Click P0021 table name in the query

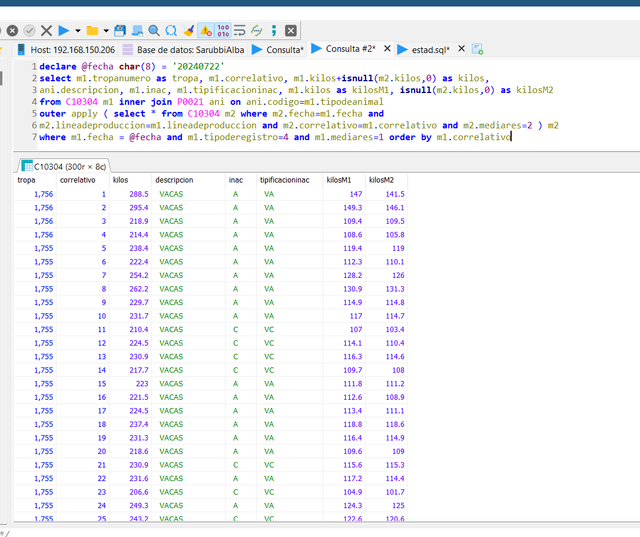pyautogui.click(x=190, y=102)
